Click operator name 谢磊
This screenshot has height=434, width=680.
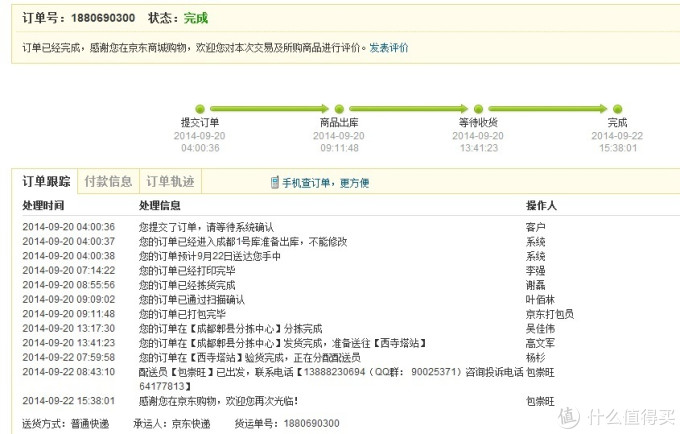[x=536, y=285]
